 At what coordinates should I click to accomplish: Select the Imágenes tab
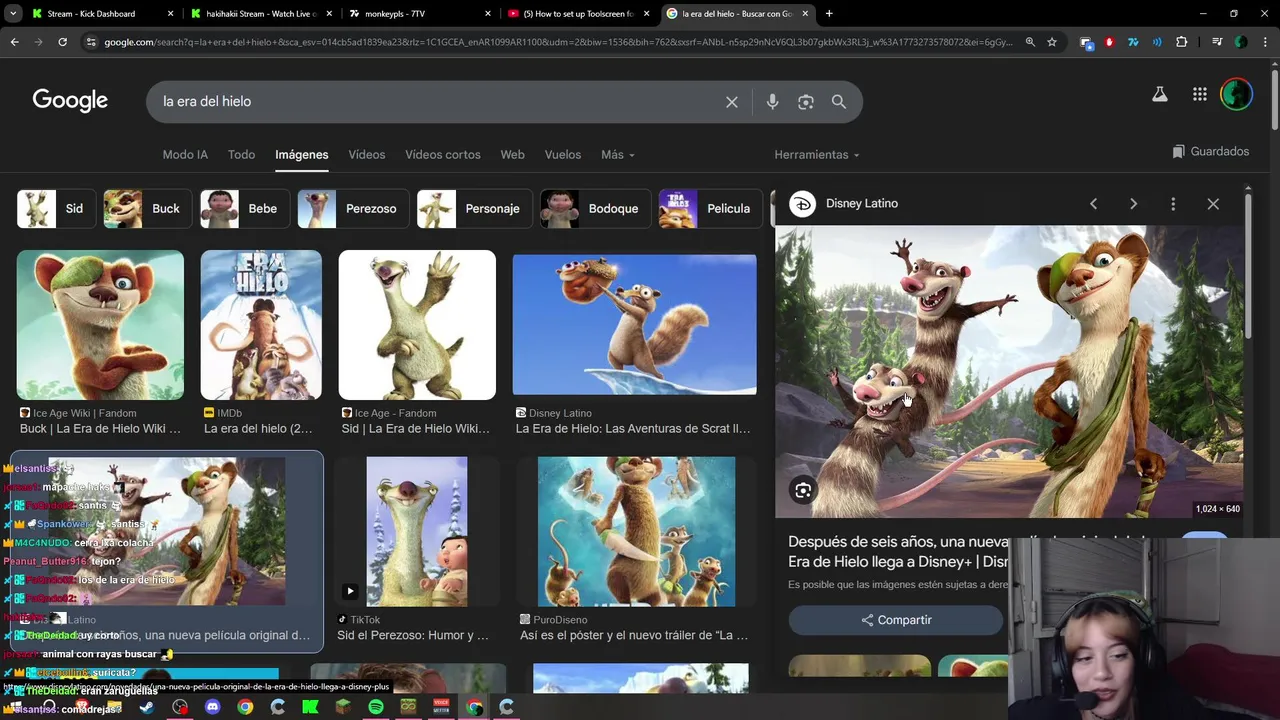tap(302, 155)
